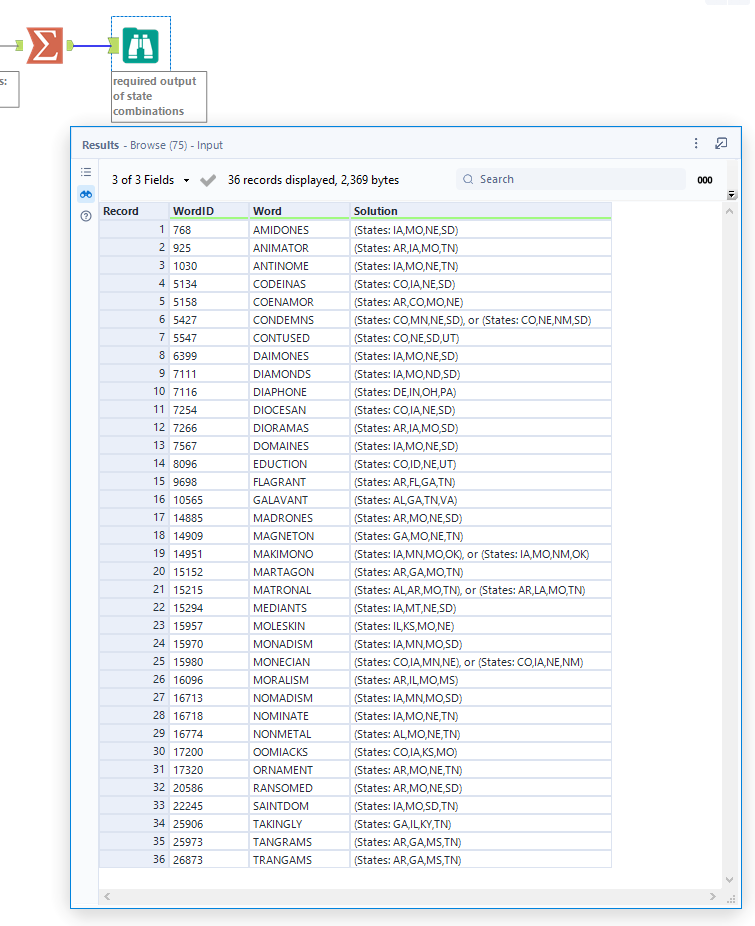Select the MAGNETON cell
This screenshot has width=755, height=926.
pyautogui.click(x=299, y=536)
